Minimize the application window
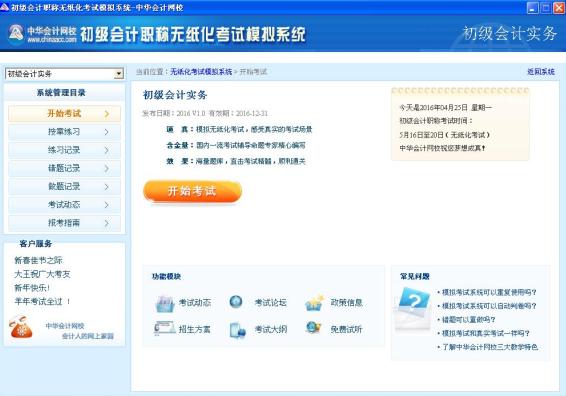 point(532,8)
